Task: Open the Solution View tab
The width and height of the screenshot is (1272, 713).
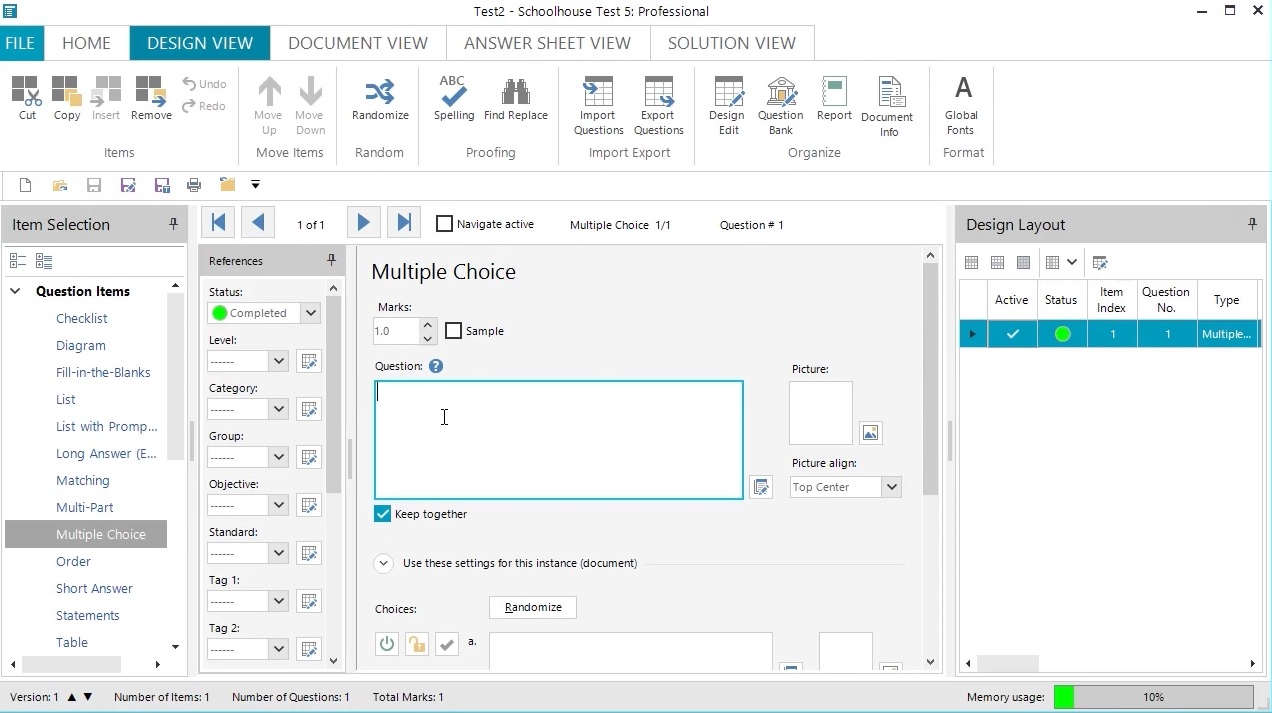Action: coord(731,43)
